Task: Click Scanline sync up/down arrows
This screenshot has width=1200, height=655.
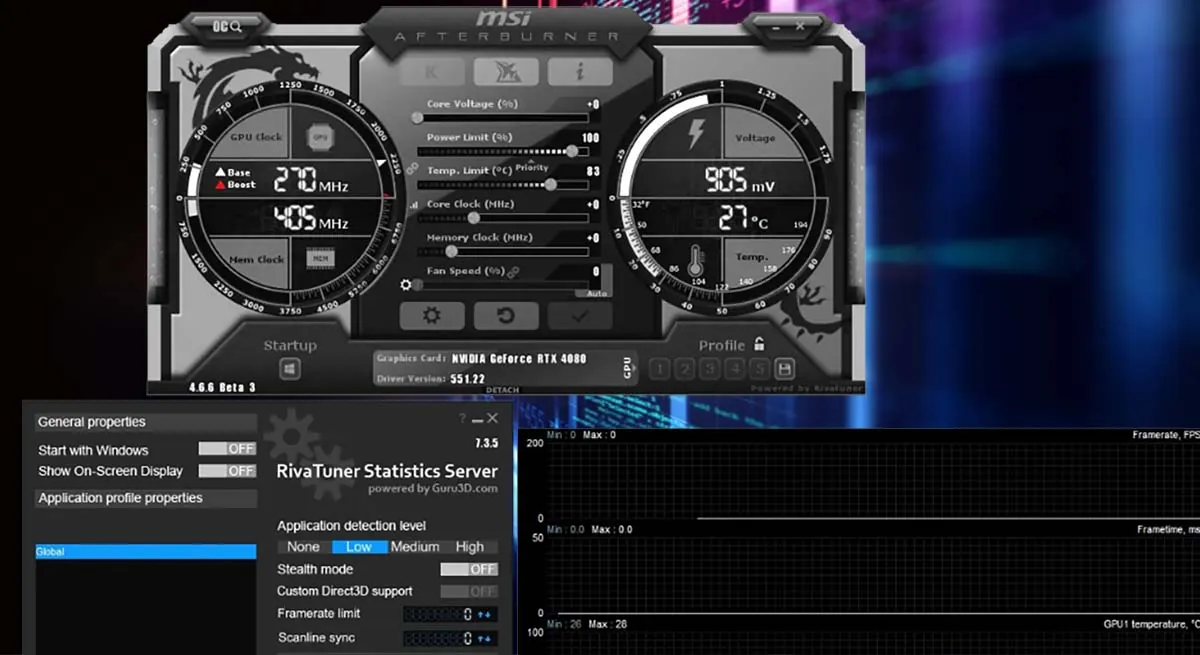Action: pos(485,638)
